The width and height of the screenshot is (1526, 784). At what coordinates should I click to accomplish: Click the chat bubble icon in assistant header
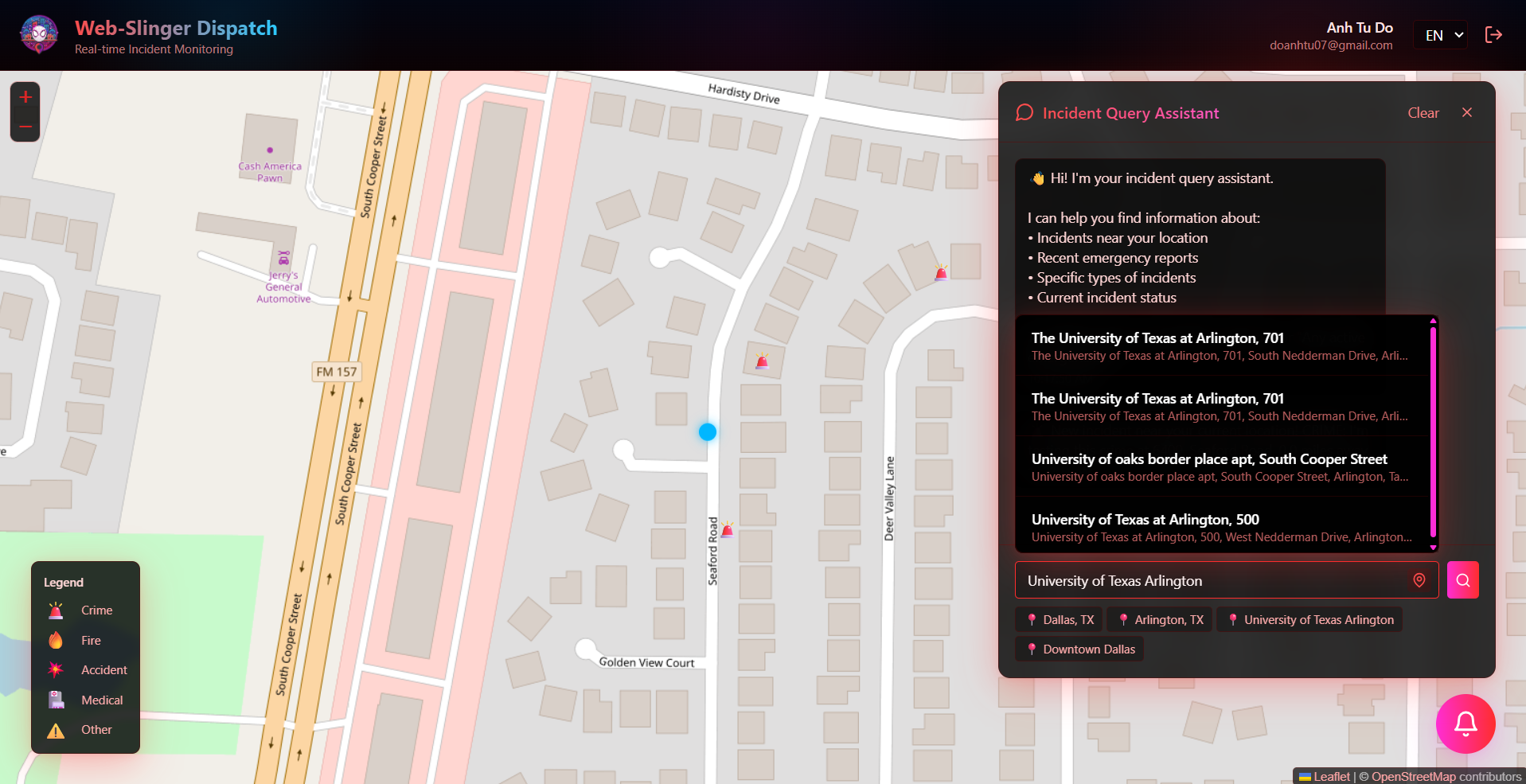[1024, 112]
